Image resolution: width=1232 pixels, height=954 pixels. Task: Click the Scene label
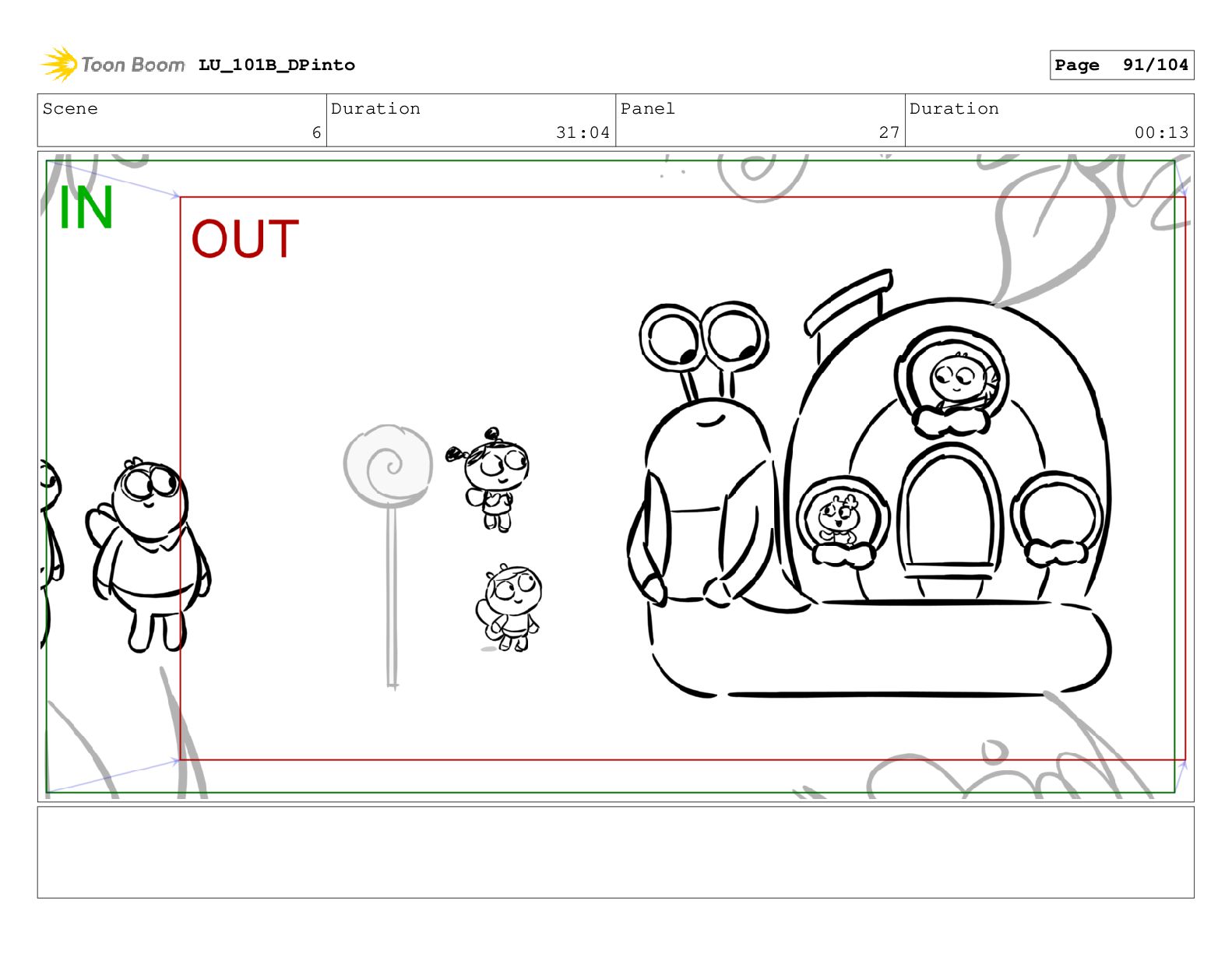(x=70, y=109)
